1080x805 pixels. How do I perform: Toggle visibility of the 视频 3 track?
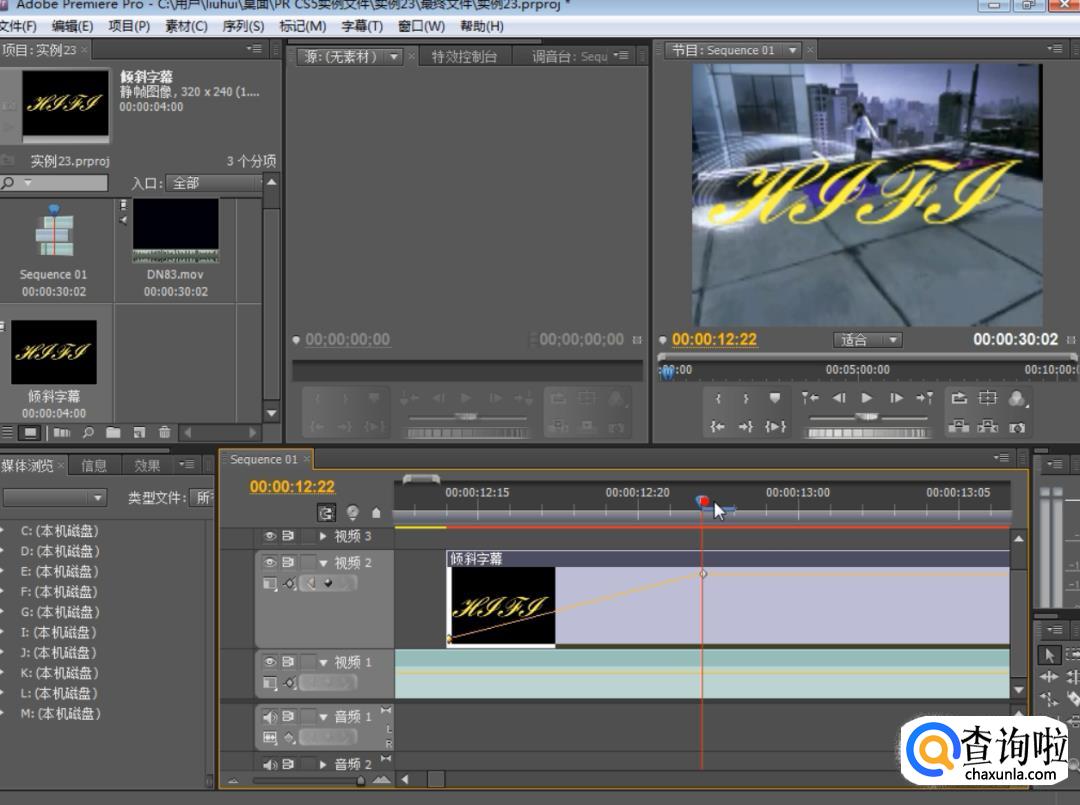(x=270, y=536)
